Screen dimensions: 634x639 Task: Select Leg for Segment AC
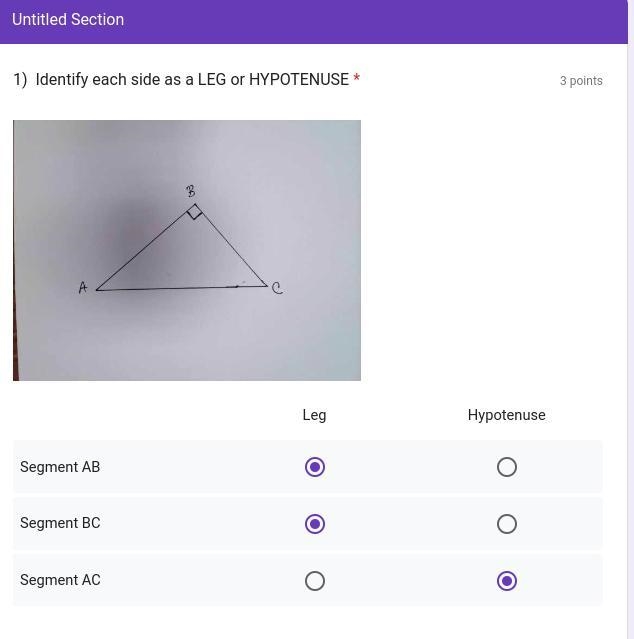click(315, 581)
